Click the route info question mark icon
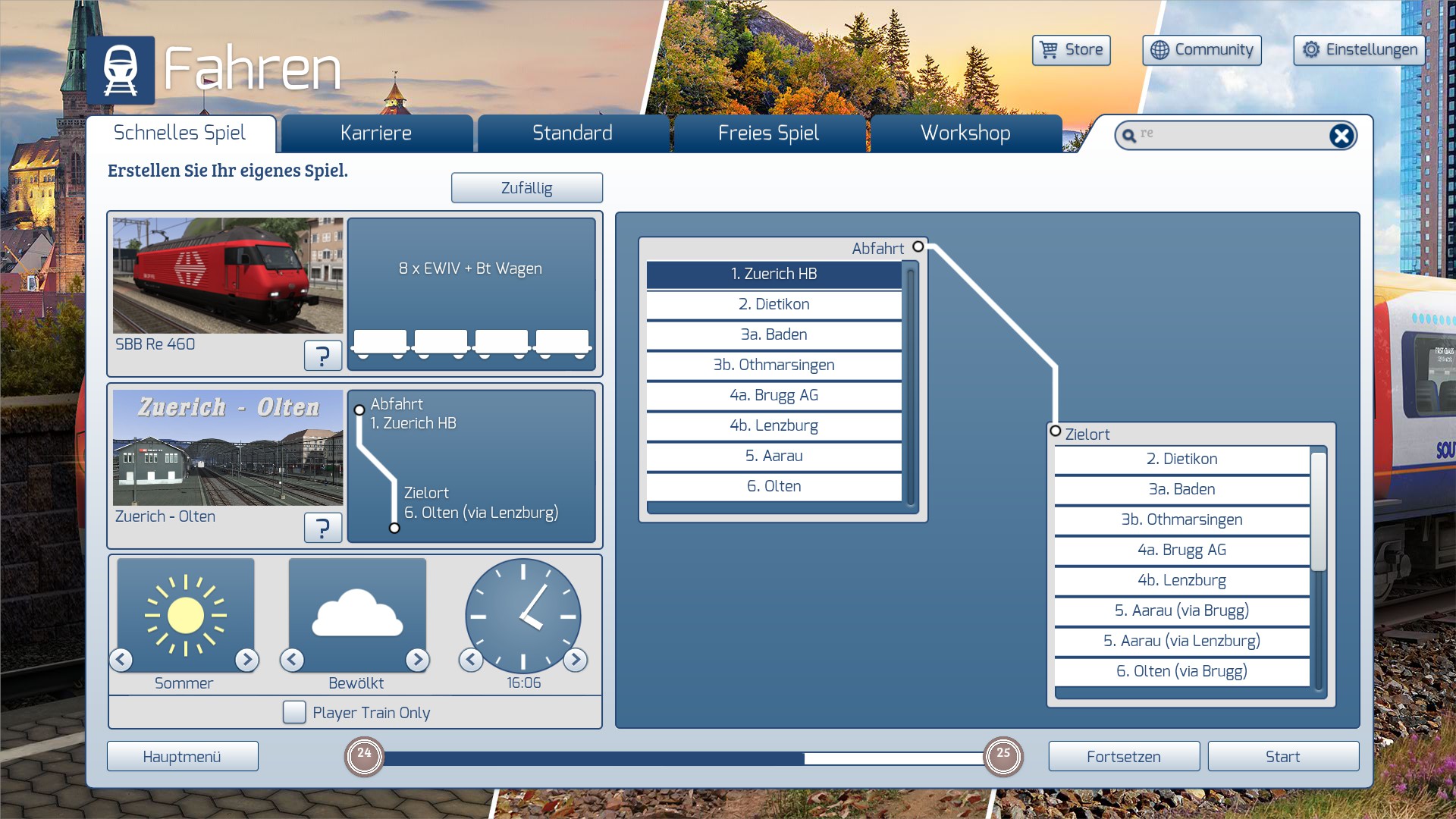Viewport: 1456px width, 819px height. pyautogui.click(x=322, y=527)
